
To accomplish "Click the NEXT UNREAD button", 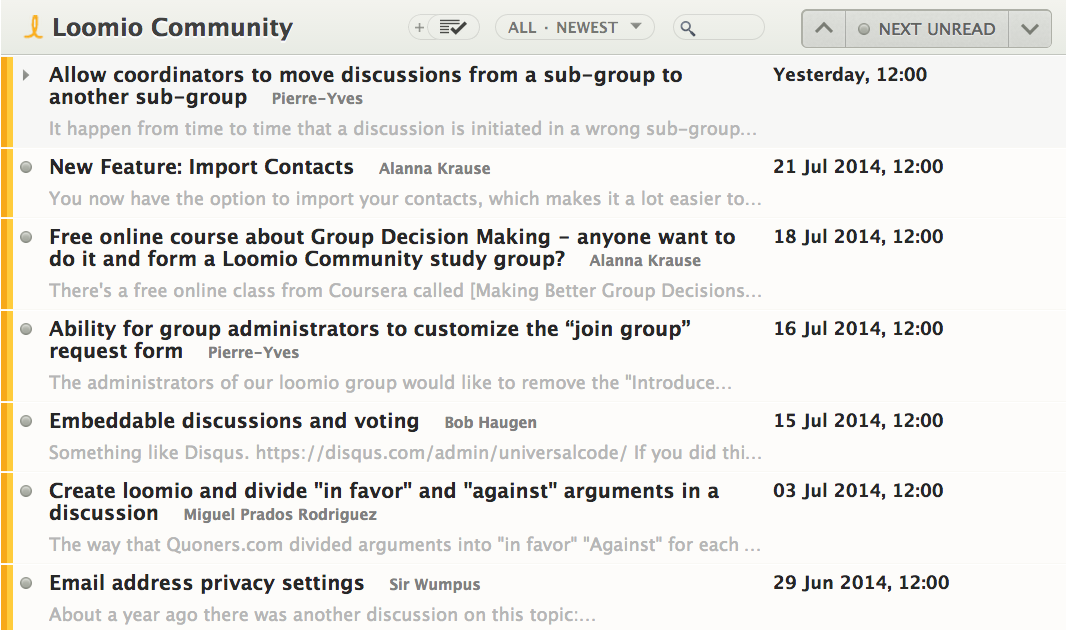I will point(927,29).
